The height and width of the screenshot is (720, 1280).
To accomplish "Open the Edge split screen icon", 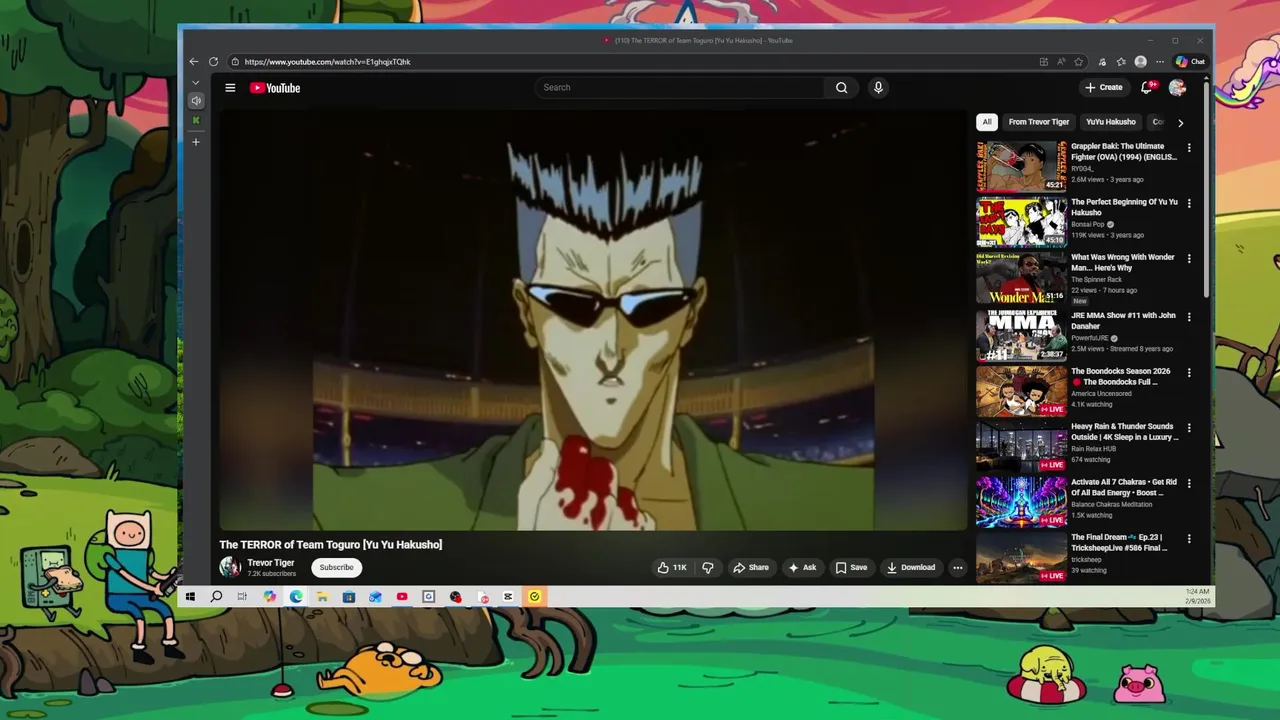I will click(x=1043, y=62).
